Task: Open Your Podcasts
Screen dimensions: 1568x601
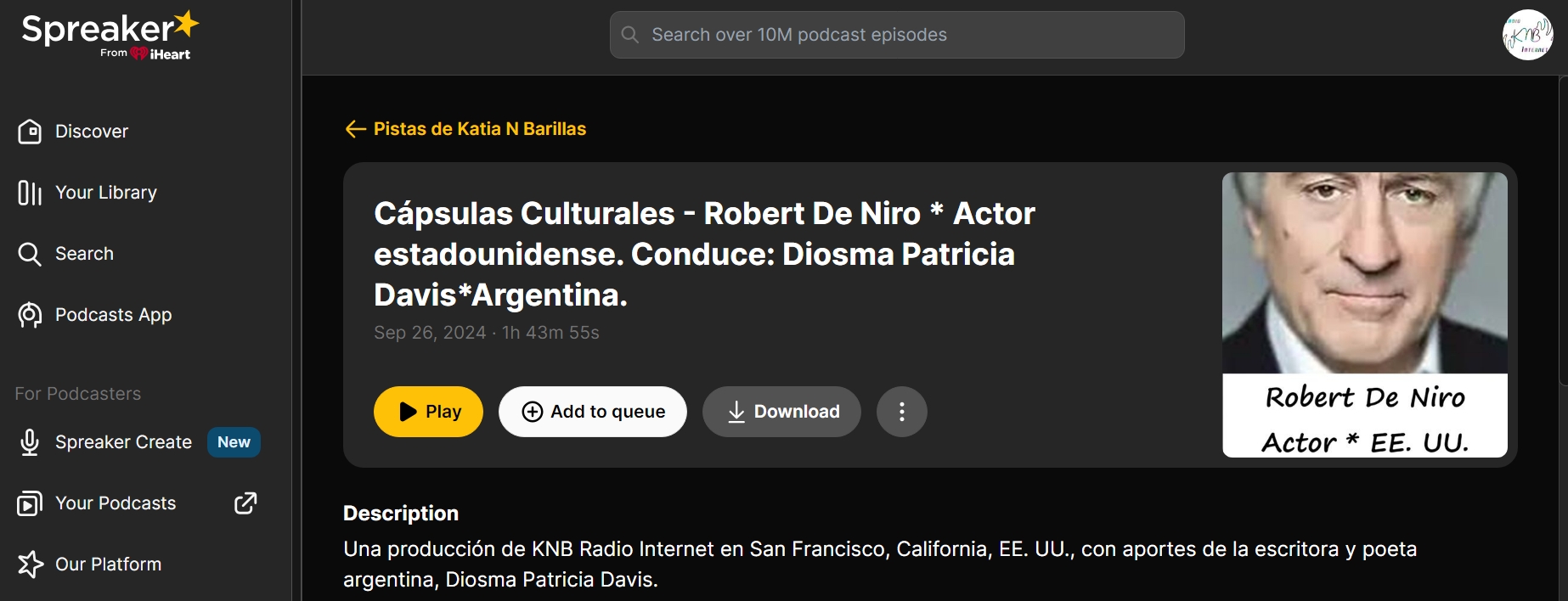Action: [x=116, y=503]
